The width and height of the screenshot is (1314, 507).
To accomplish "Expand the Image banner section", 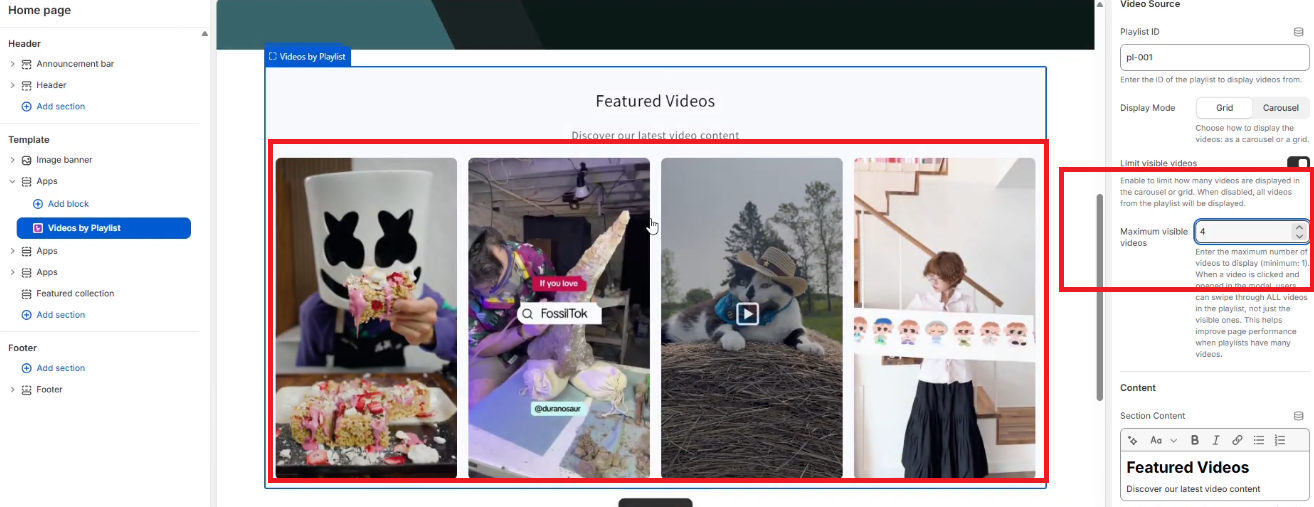I will 13,160.
